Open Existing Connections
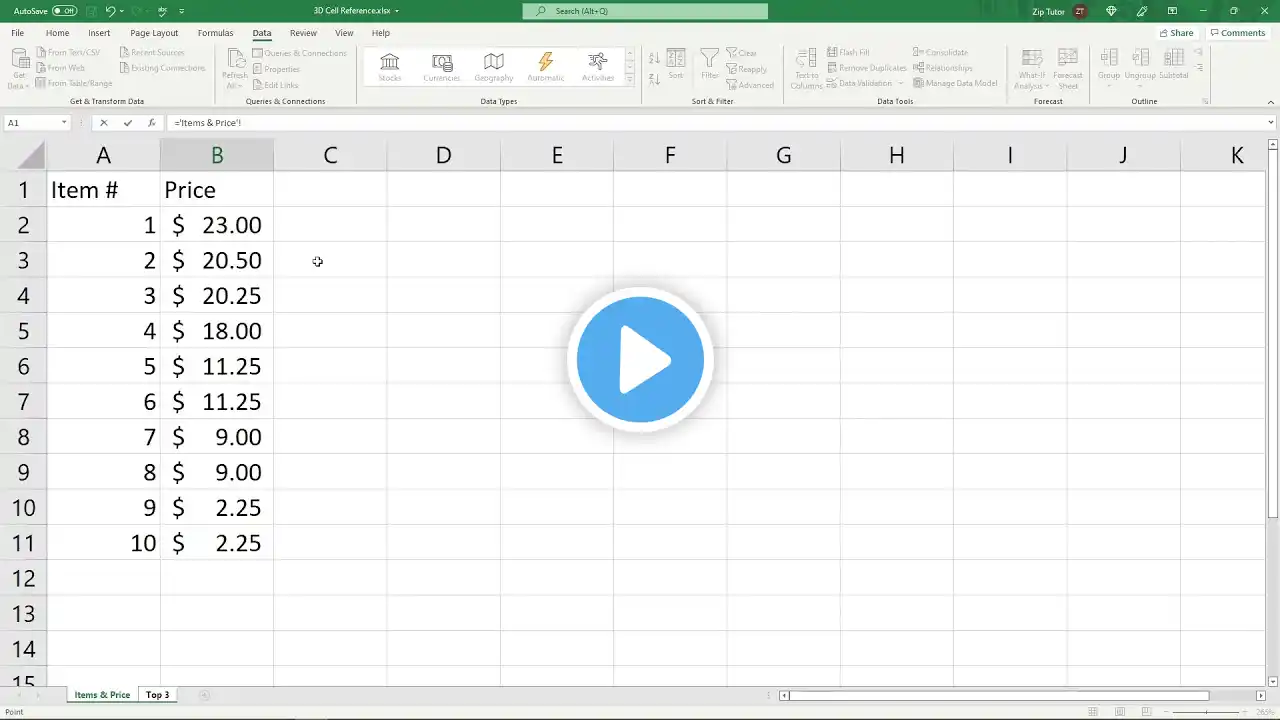This screenshot has width=1280, height=720. 162,68
